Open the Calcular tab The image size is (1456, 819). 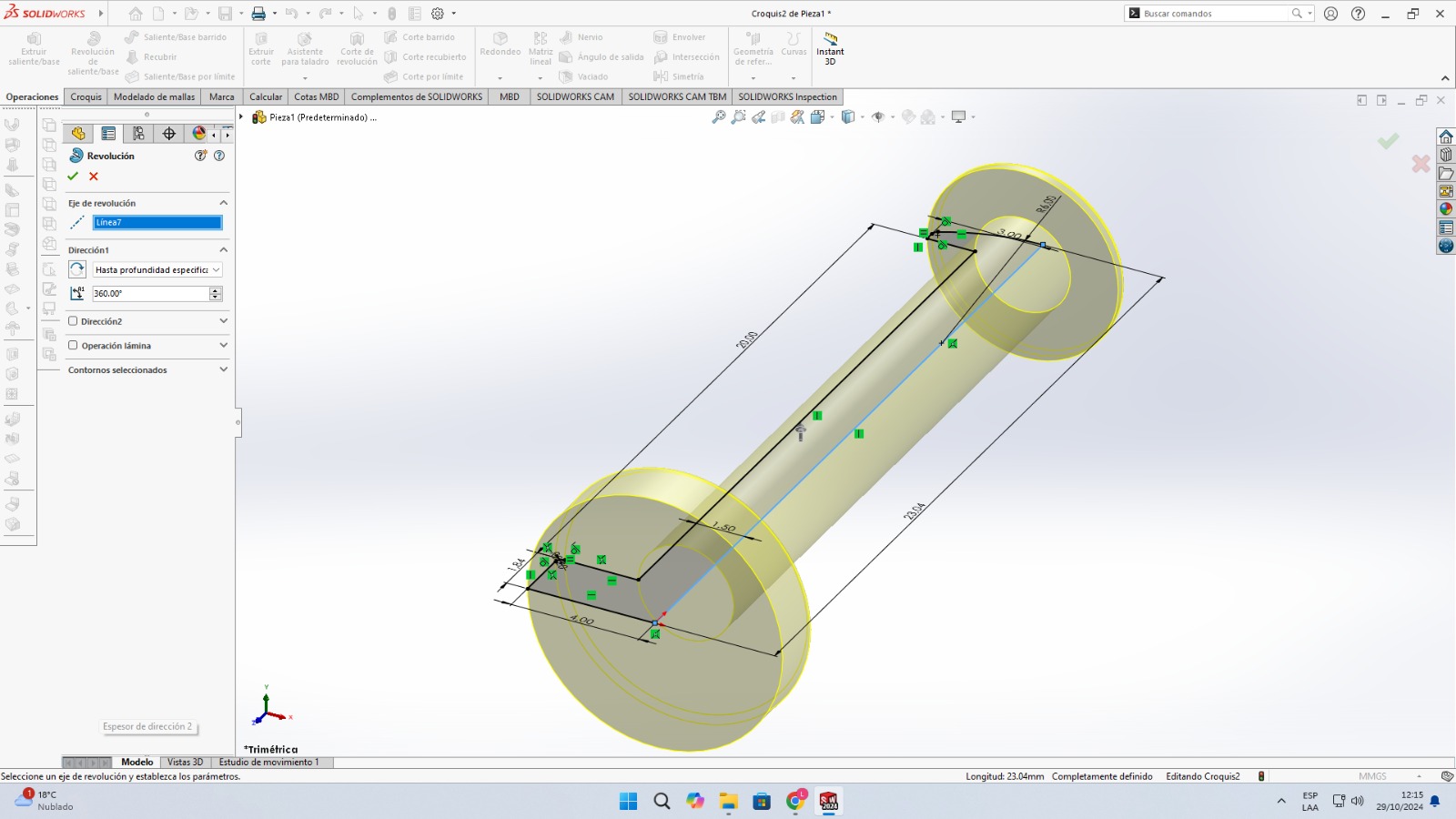pos(266,97)
